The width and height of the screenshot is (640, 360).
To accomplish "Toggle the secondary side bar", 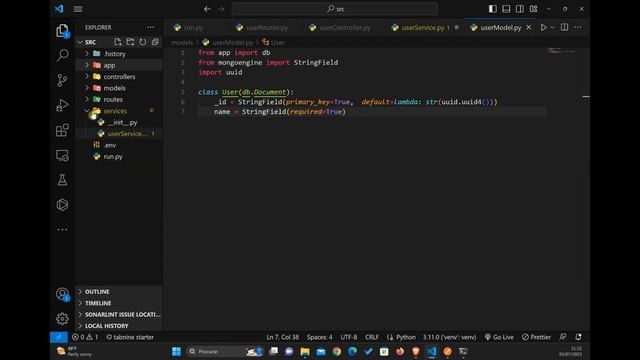I will point(520,9).
